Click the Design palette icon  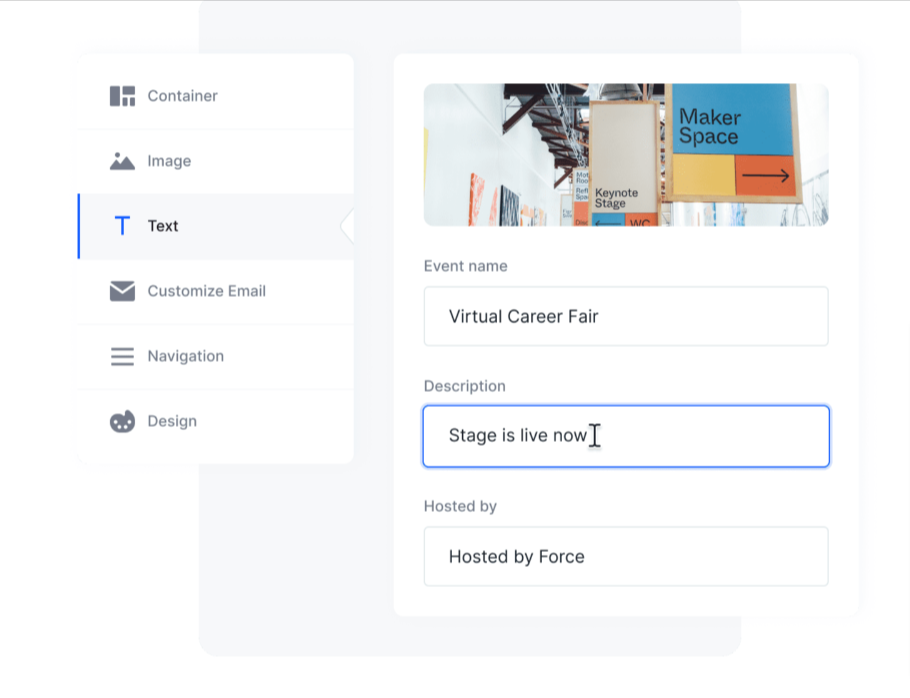pos(122,421)
